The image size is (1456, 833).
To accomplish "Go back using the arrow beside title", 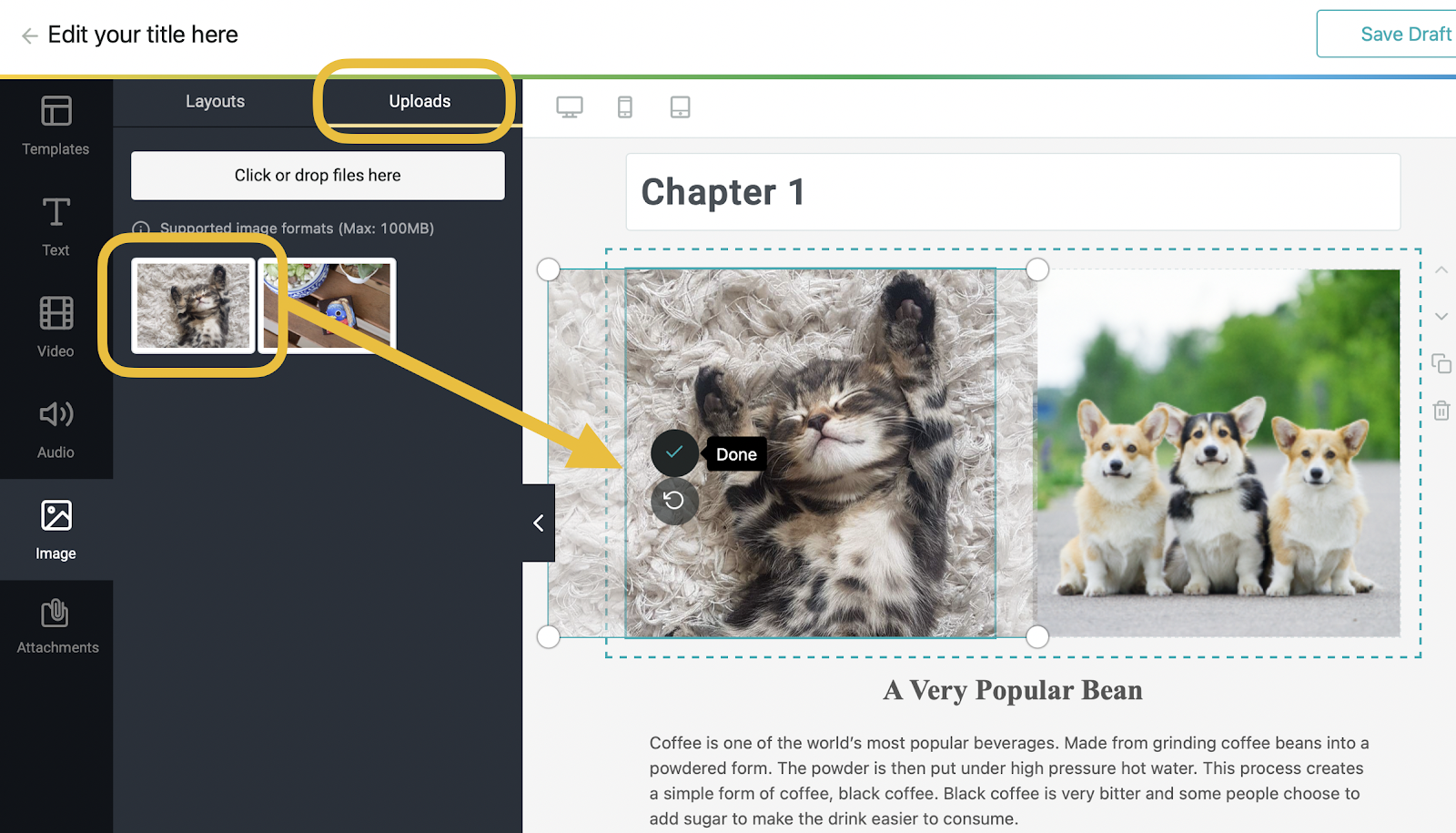I will click(29, 36).
